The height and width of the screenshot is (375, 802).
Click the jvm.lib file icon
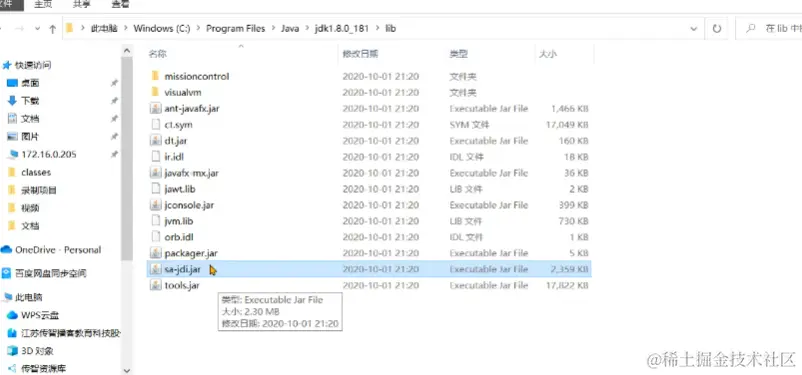(155, 221)
